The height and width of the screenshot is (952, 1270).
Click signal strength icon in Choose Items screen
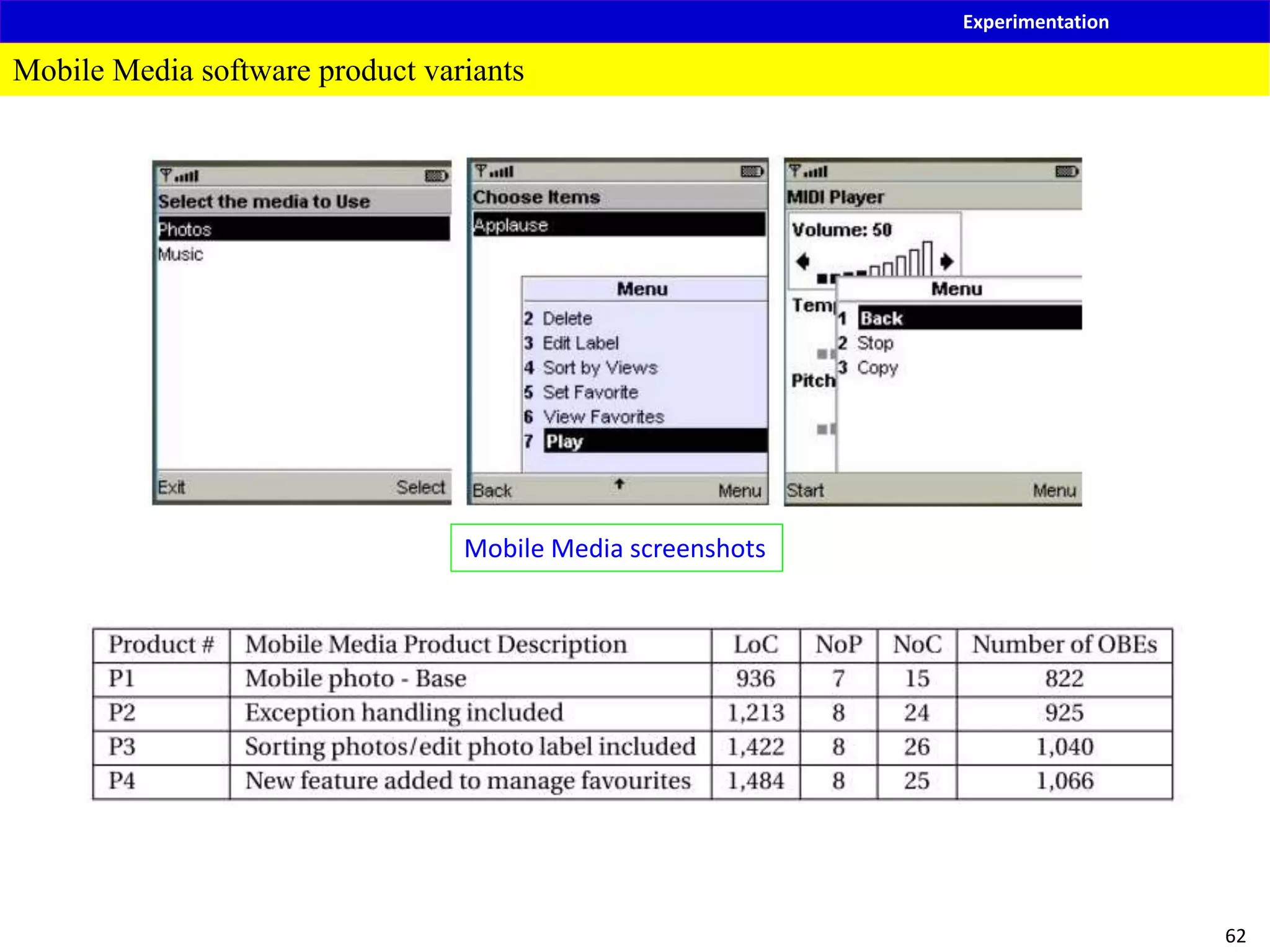click(x=494, y=171)
